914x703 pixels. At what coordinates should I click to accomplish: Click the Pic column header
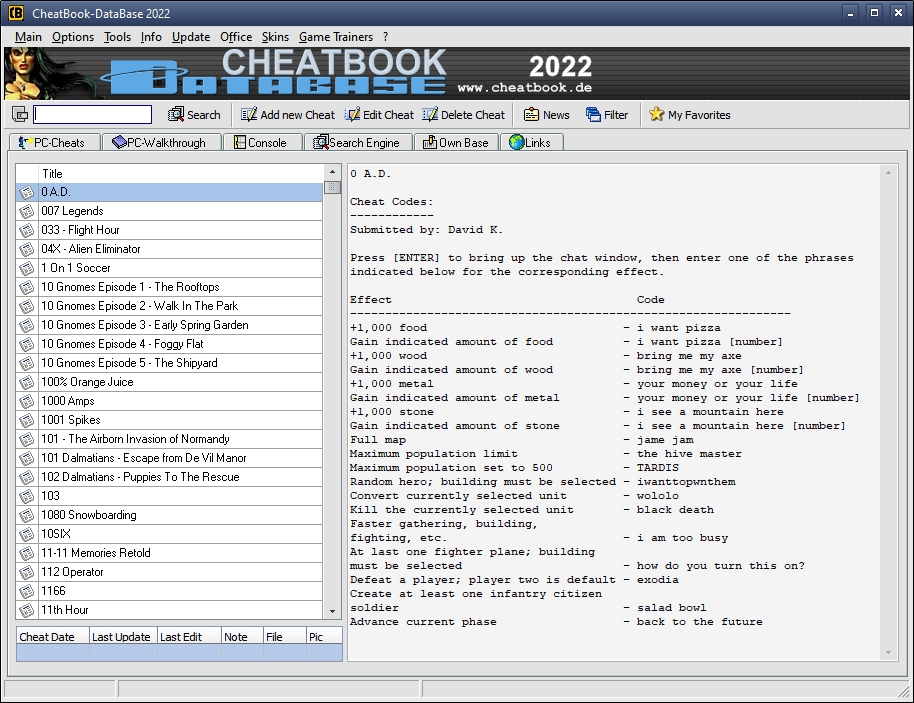[x=324, y=637]
